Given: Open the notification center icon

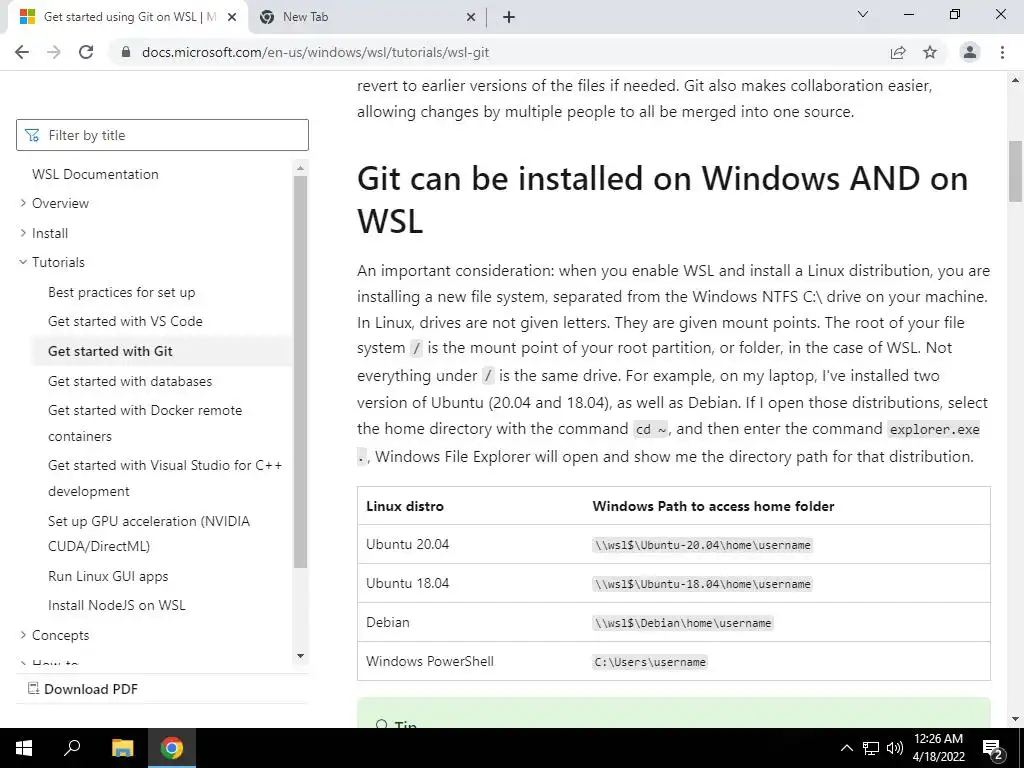Looking at the screenshot, I should (992, 748).
